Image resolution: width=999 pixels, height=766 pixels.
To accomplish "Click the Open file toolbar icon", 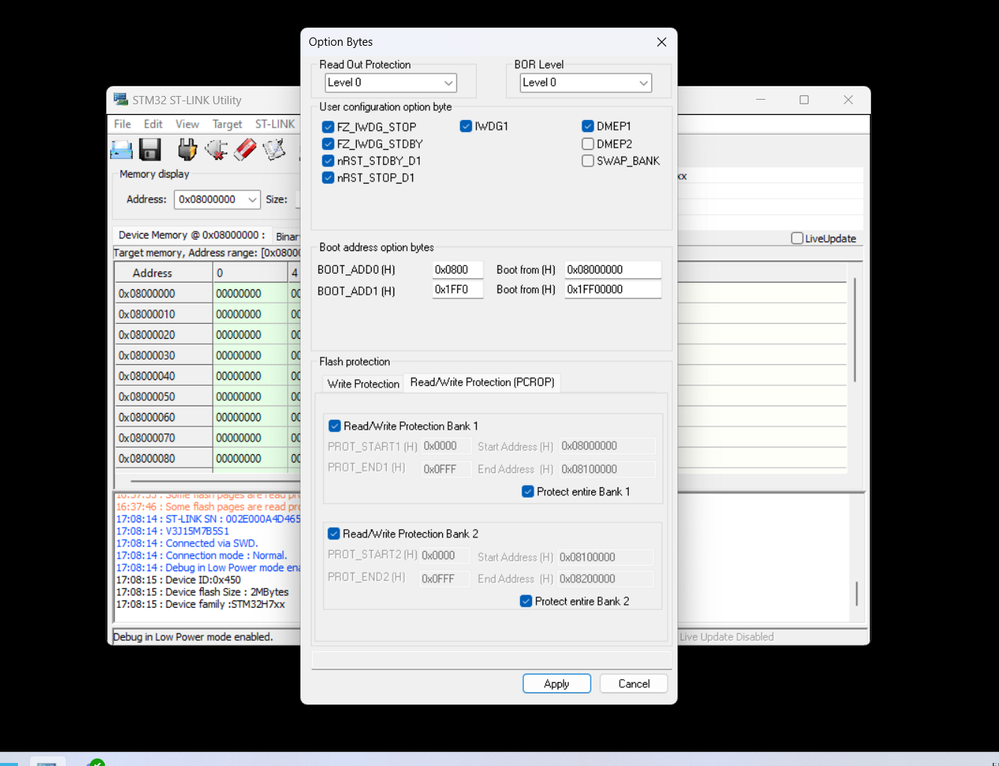I will pos(121,150).
